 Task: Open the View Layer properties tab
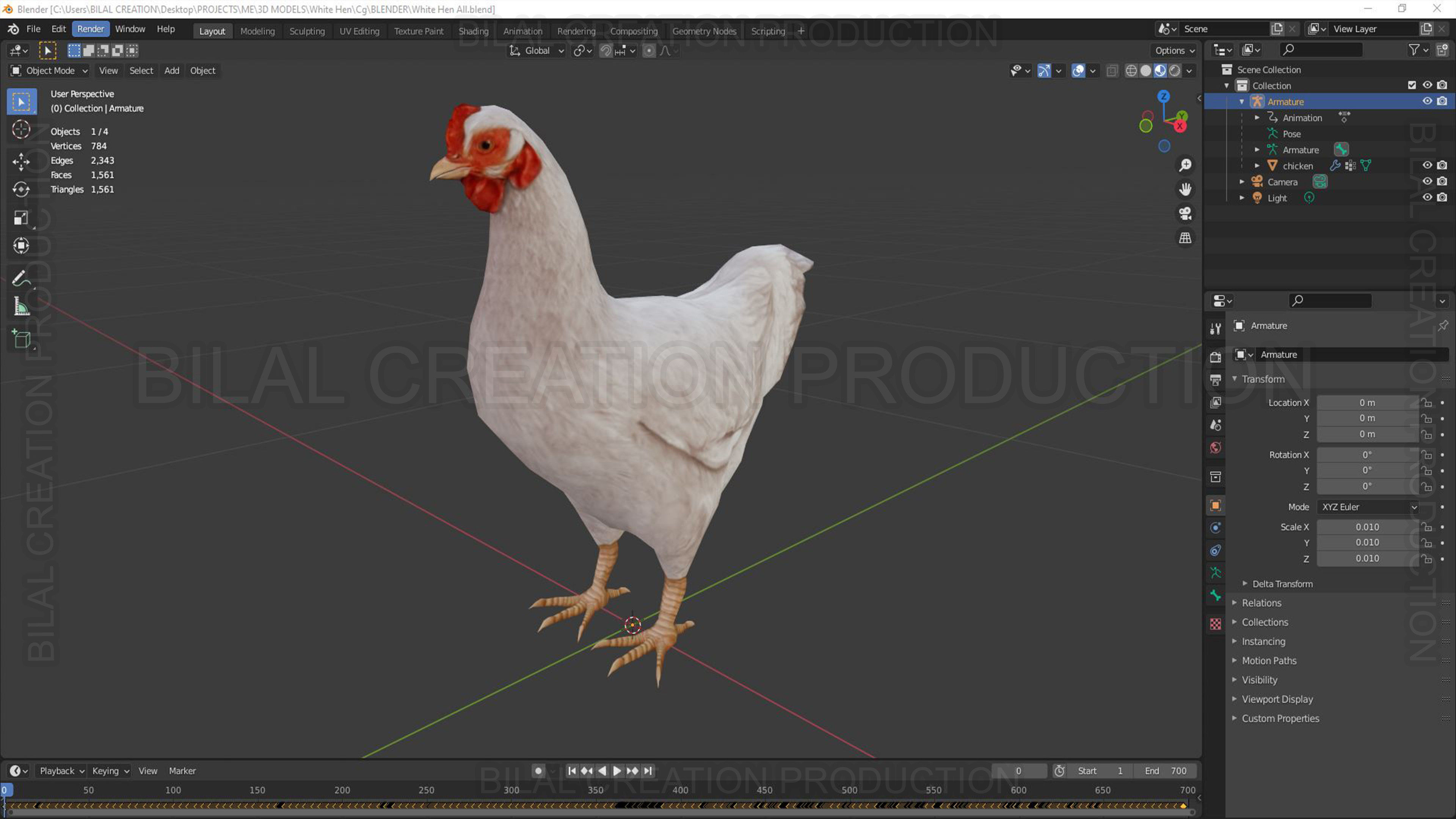click(x=1215, y=402)
